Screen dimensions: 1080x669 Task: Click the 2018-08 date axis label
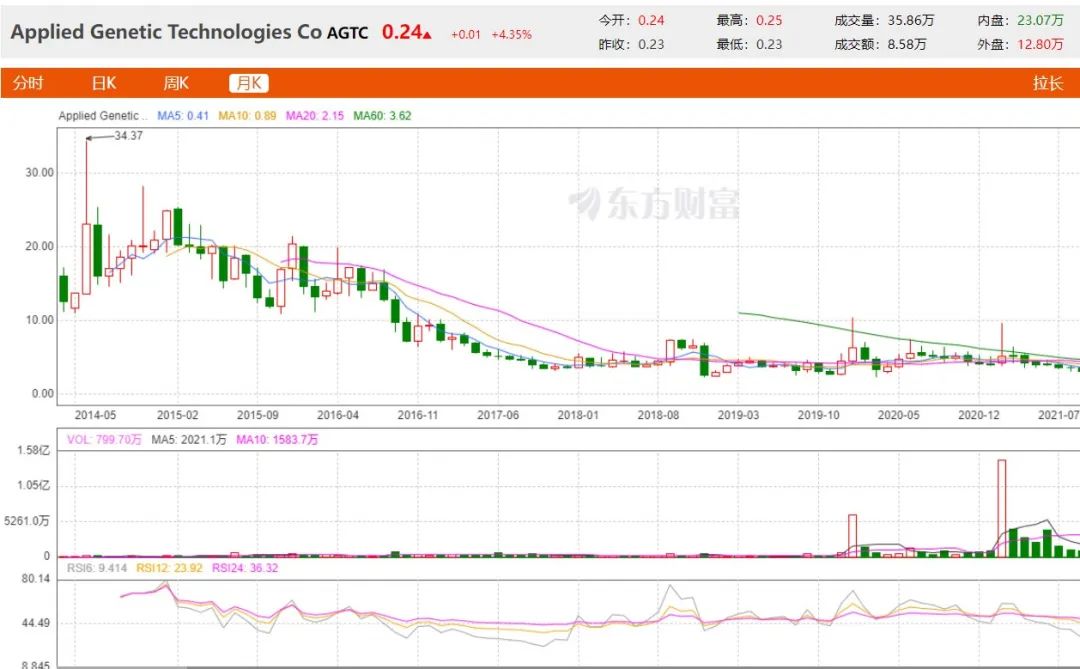[658, 415]
